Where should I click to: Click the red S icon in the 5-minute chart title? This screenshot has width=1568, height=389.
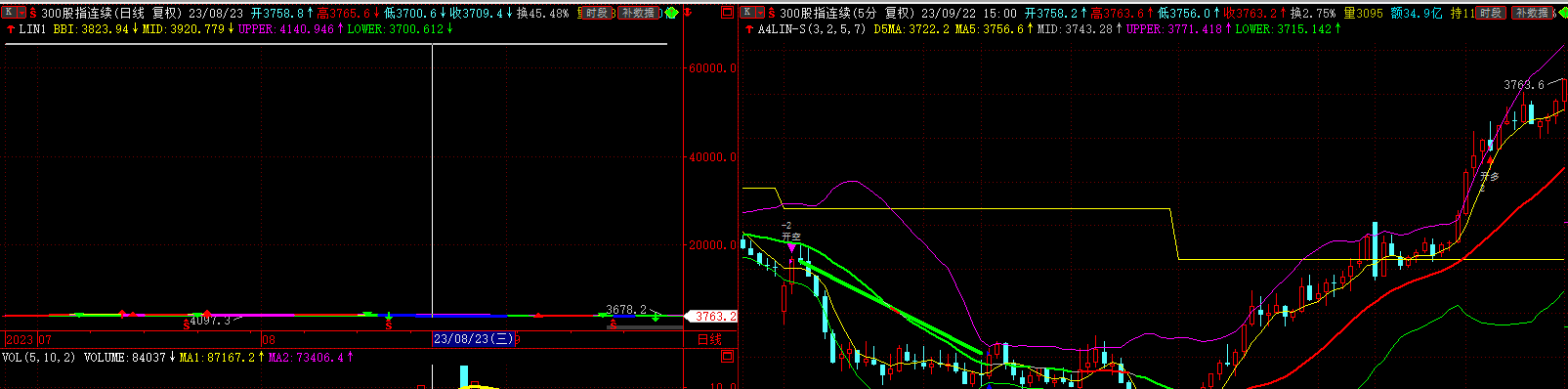click(x=772, y=14)
